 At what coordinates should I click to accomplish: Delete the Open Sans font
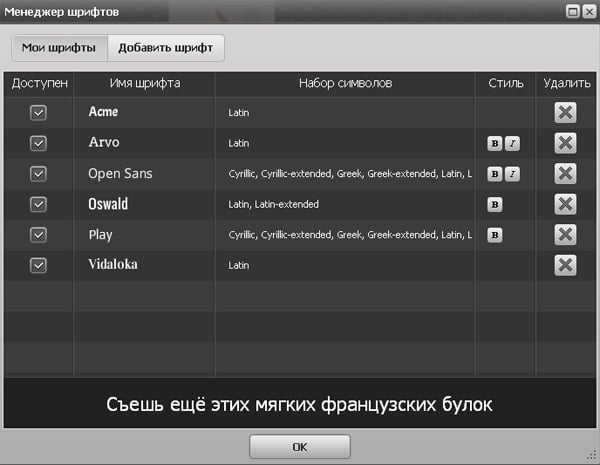565,174
